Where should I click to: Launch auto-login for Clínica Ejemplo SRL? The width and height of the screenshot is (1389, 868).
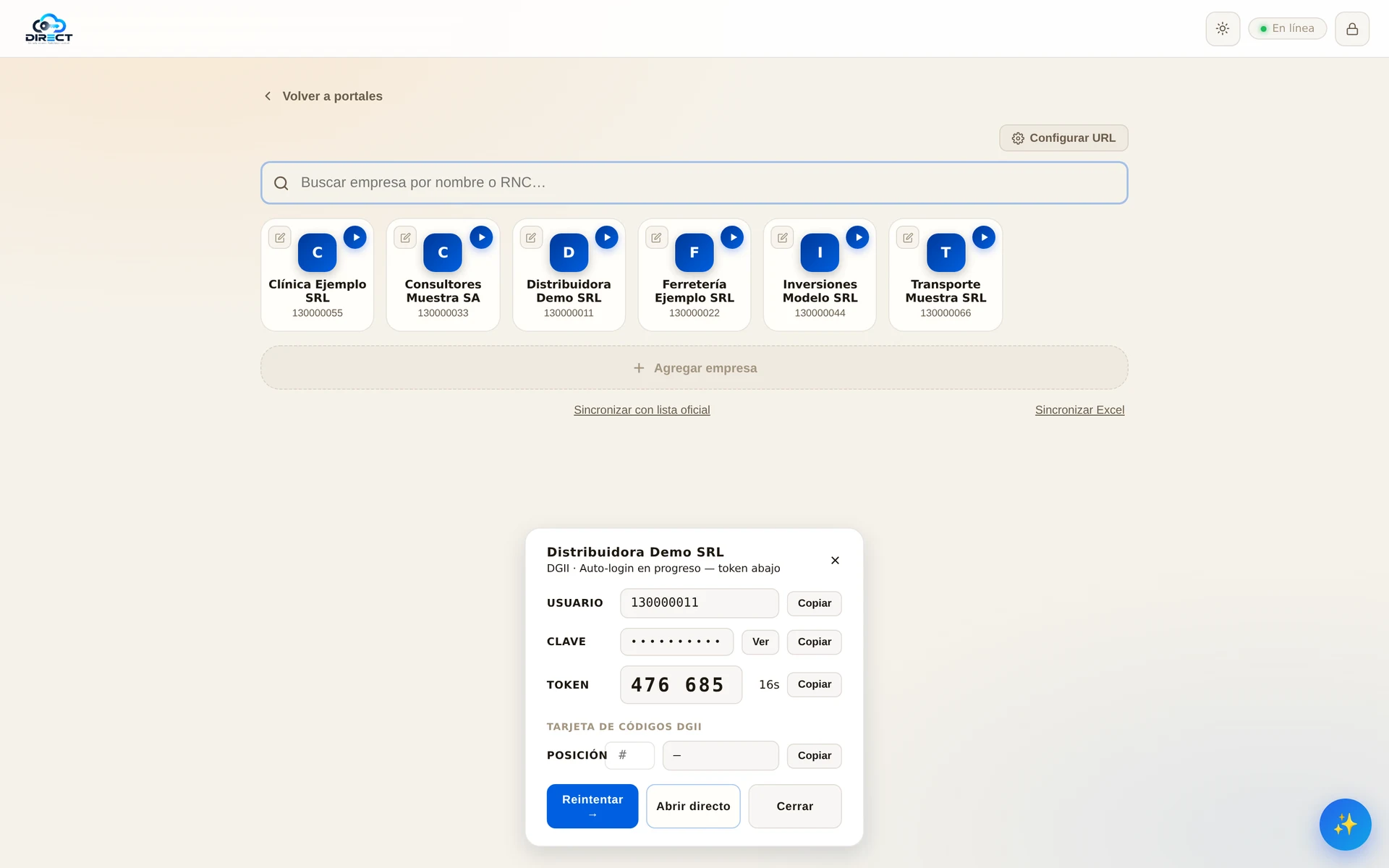click(x=355, y=237)
